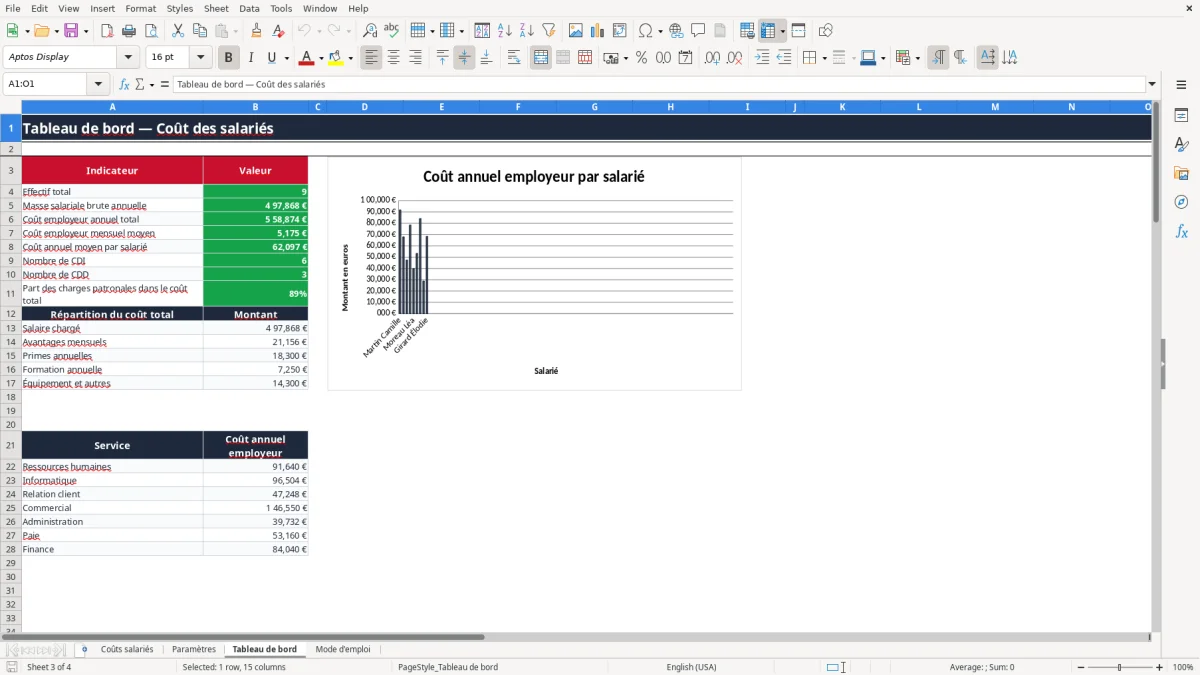Open sidebar Functions fx panel
Screen dimensions: 1200x675
[1181, 231]
